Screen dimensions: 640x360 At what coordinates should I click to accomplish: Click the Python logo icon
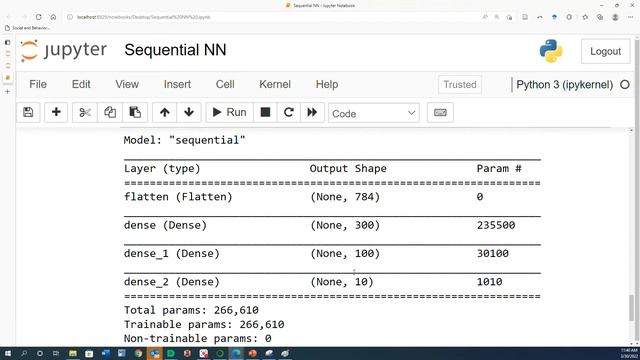tap(551, 51)
